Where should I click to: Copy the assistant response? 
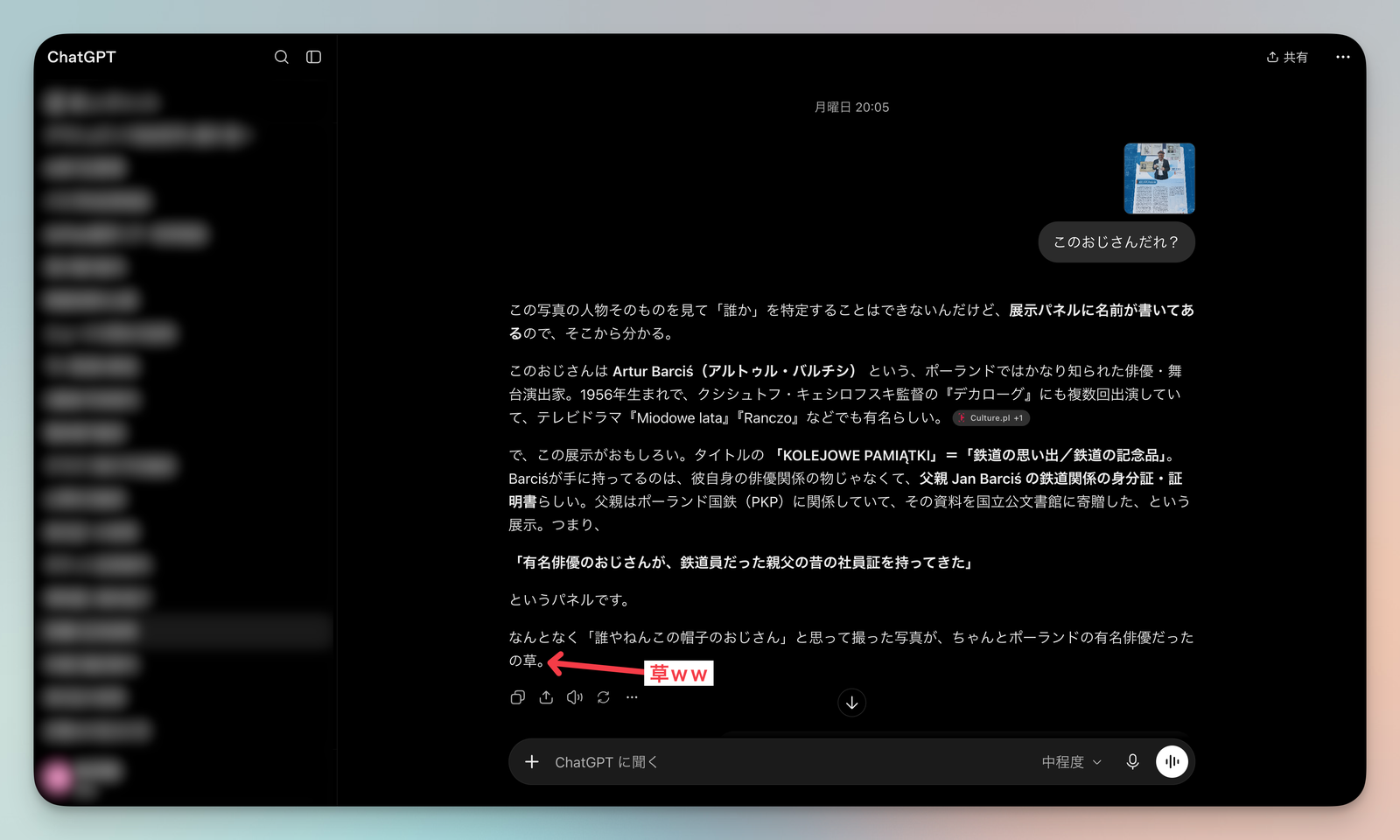(x=518, y=697)
